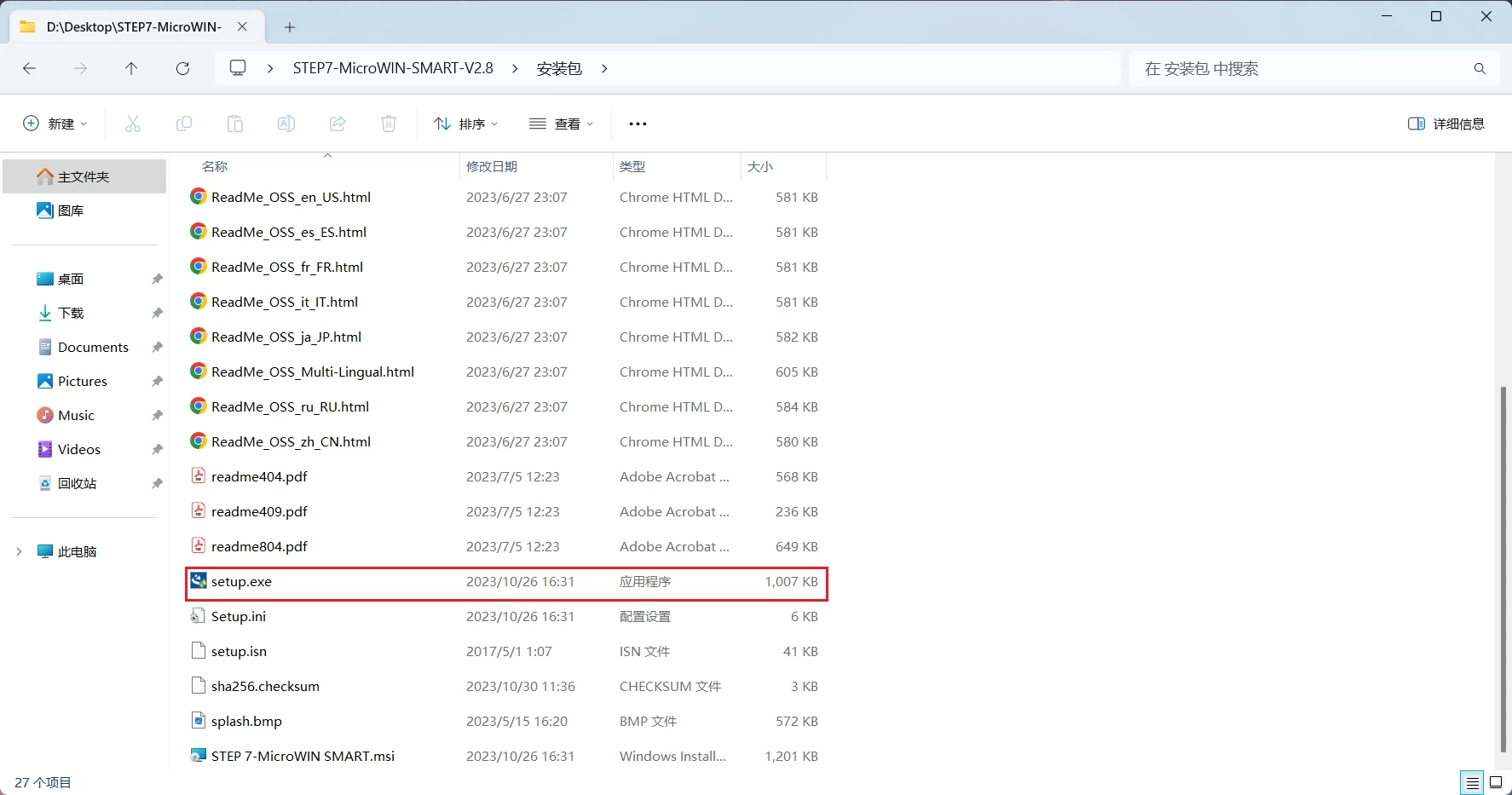Viewport: 1512px width, 795px height.
Task: Select the readme804.pdf file
Action: pyautogui.click(x=506, y=547)
